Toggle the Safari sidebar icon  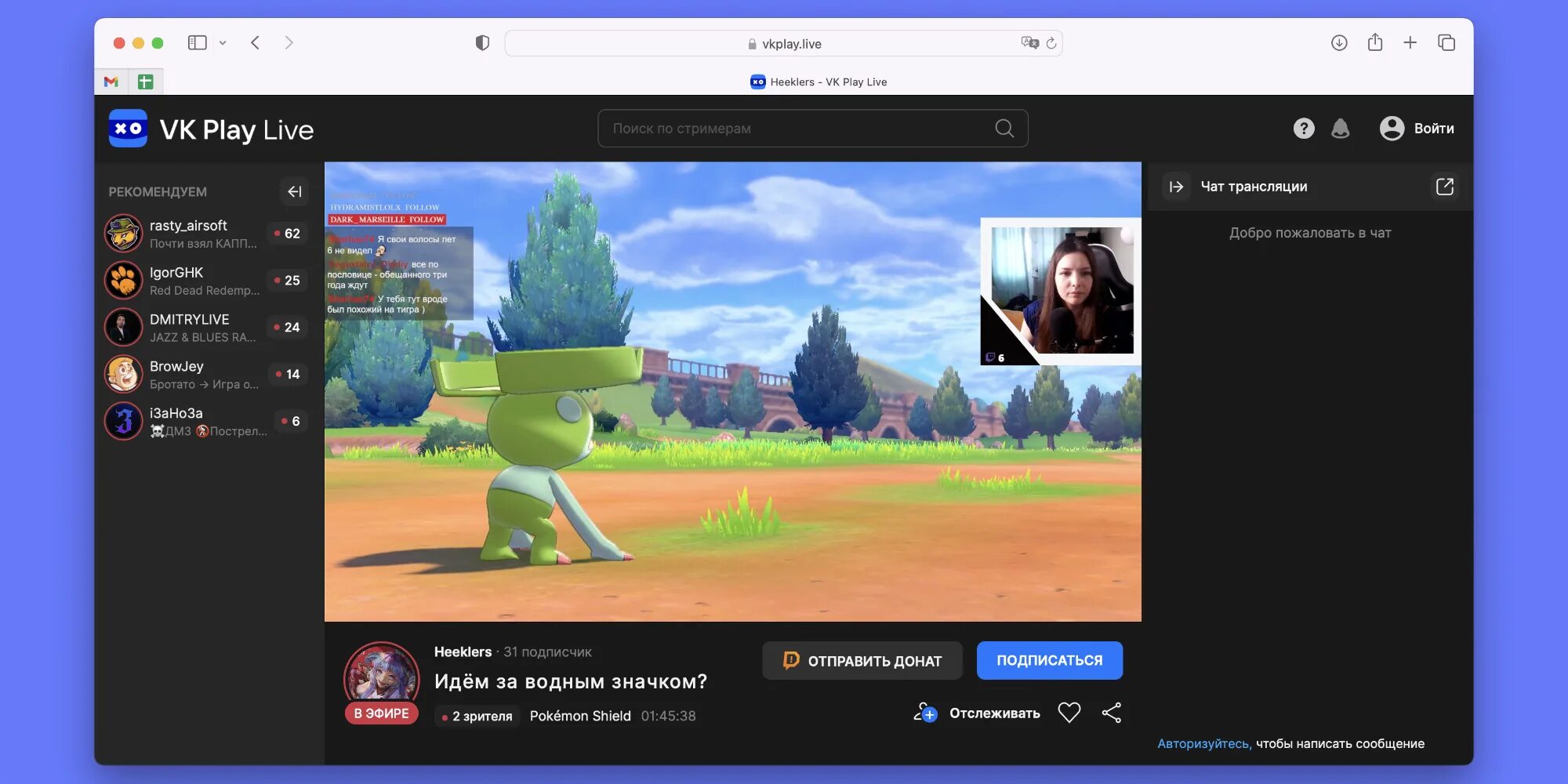tap(198, 43)
